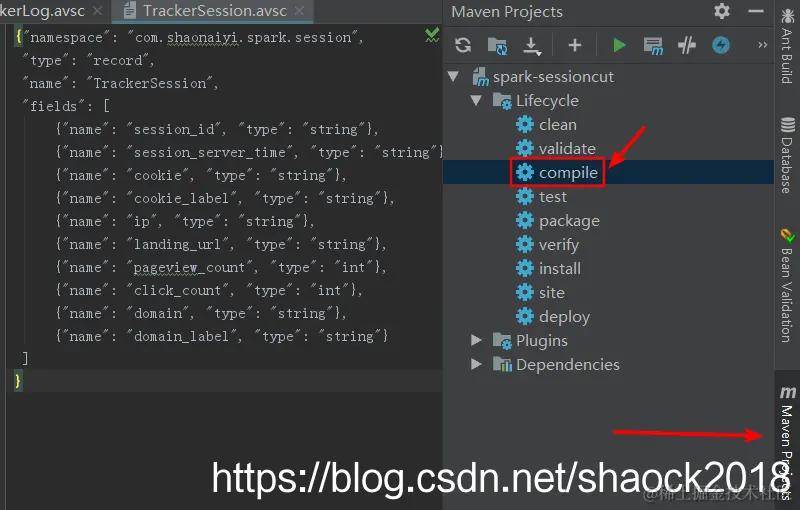
Task: Select the test lifecycle goal
Action: (x=553, y=196)
